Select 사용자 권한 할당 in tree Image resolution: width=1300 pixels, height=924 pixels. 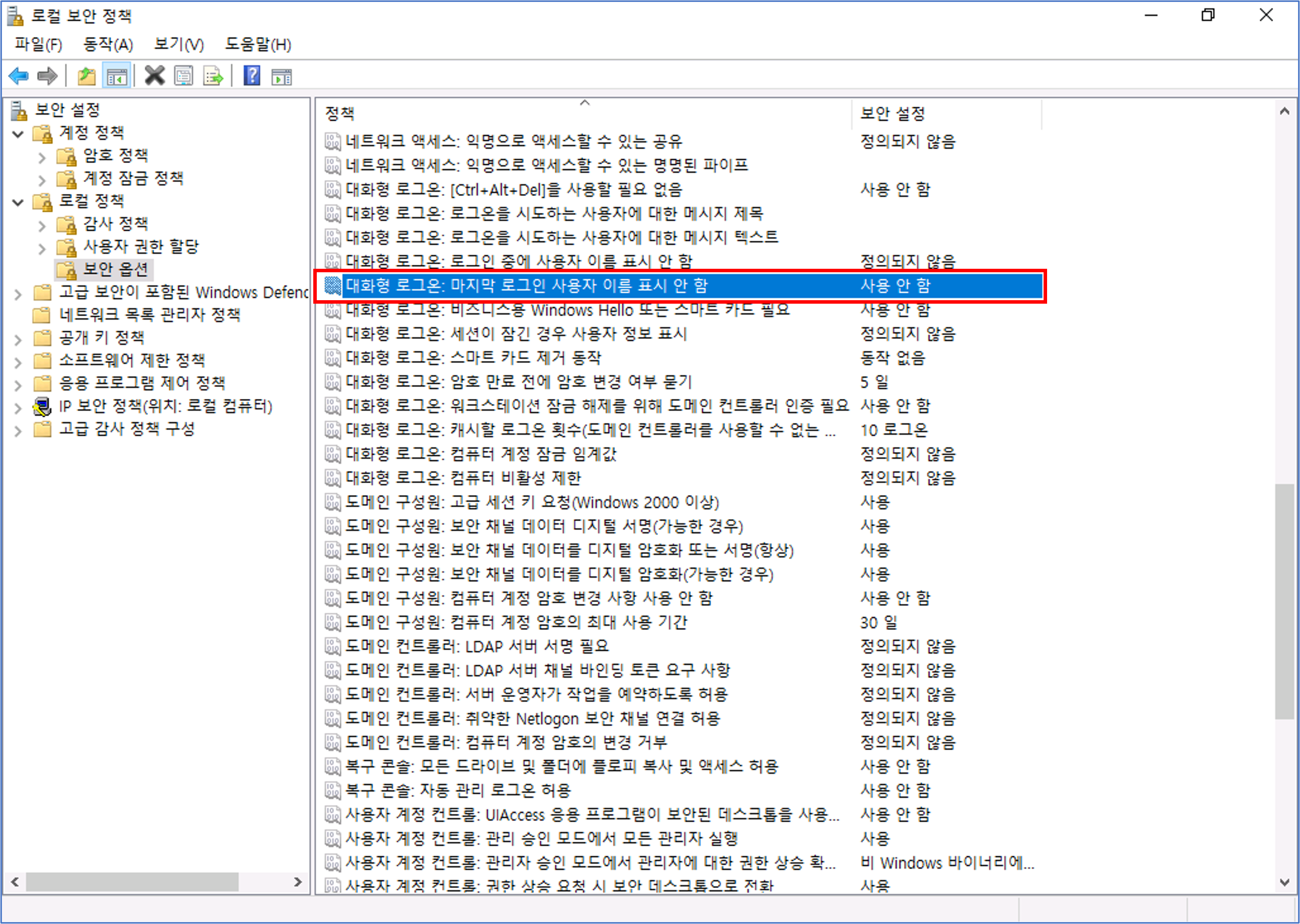(x=141, y=246)
